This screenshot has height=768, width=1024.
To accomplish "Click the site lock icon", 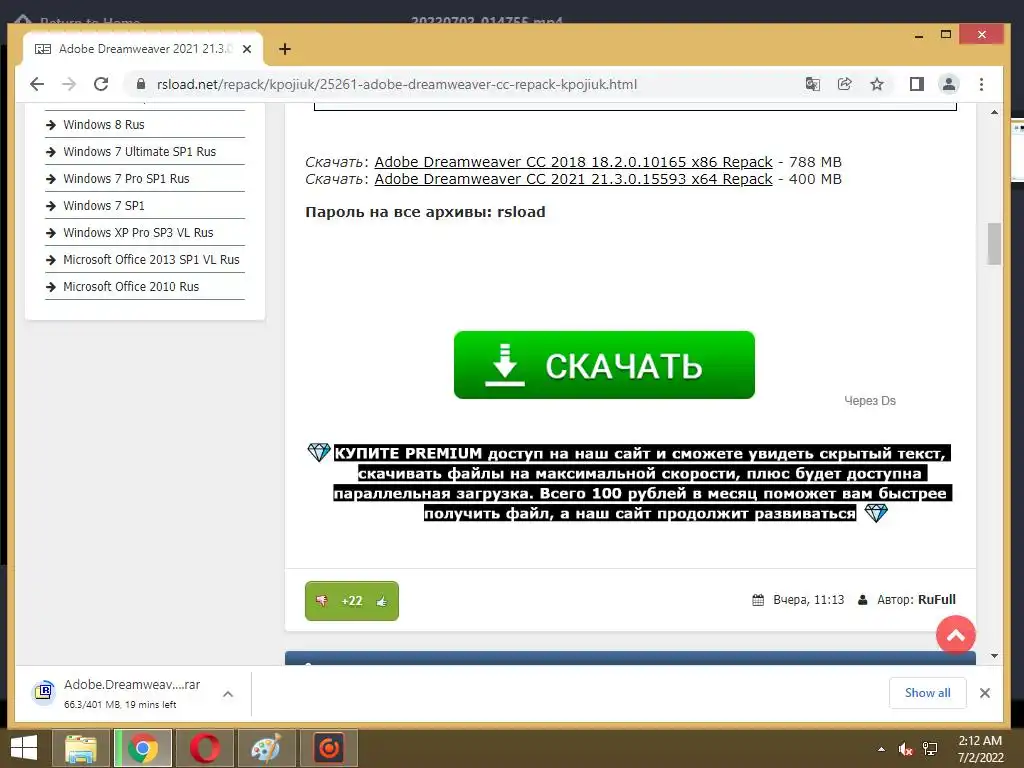I will [x=140, y=84].
